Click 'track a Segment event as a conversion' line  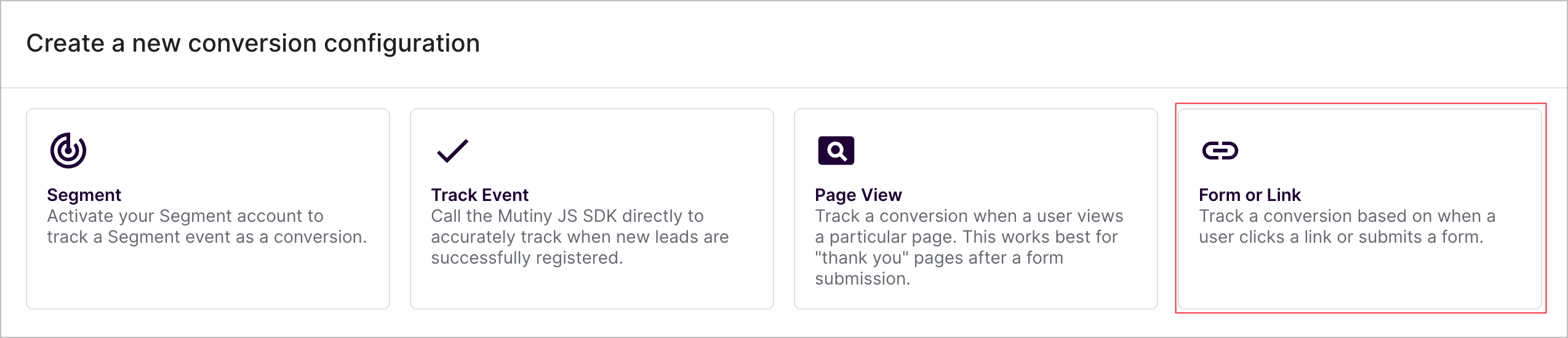pos(207,237)
